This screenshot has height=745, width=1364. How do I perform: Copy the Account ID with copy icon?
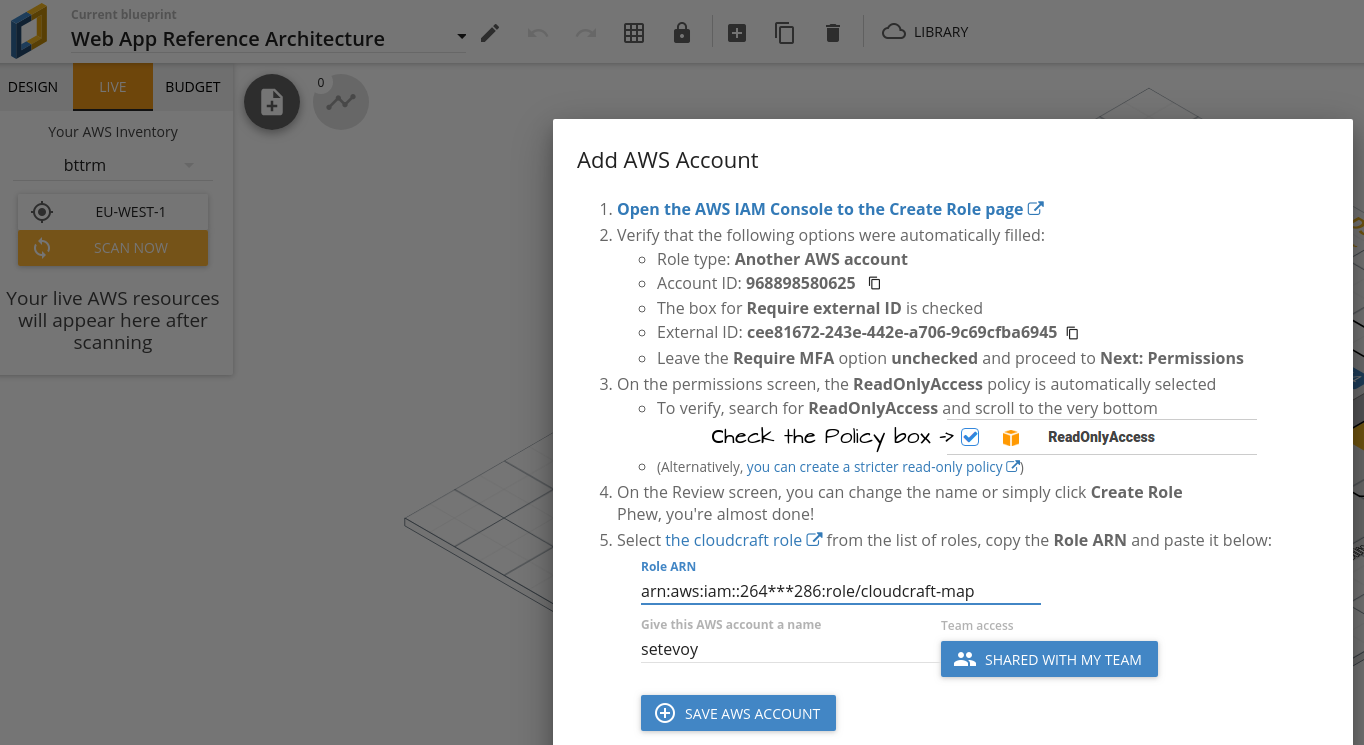coord(874,283)
